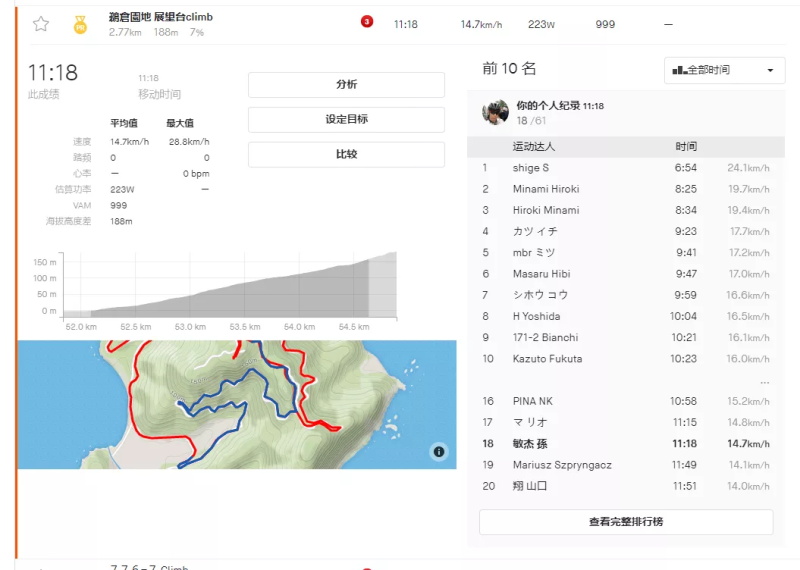Click your profile avatar in leaderboard
This screenshot has height=570, width=800.
[496, 112]
